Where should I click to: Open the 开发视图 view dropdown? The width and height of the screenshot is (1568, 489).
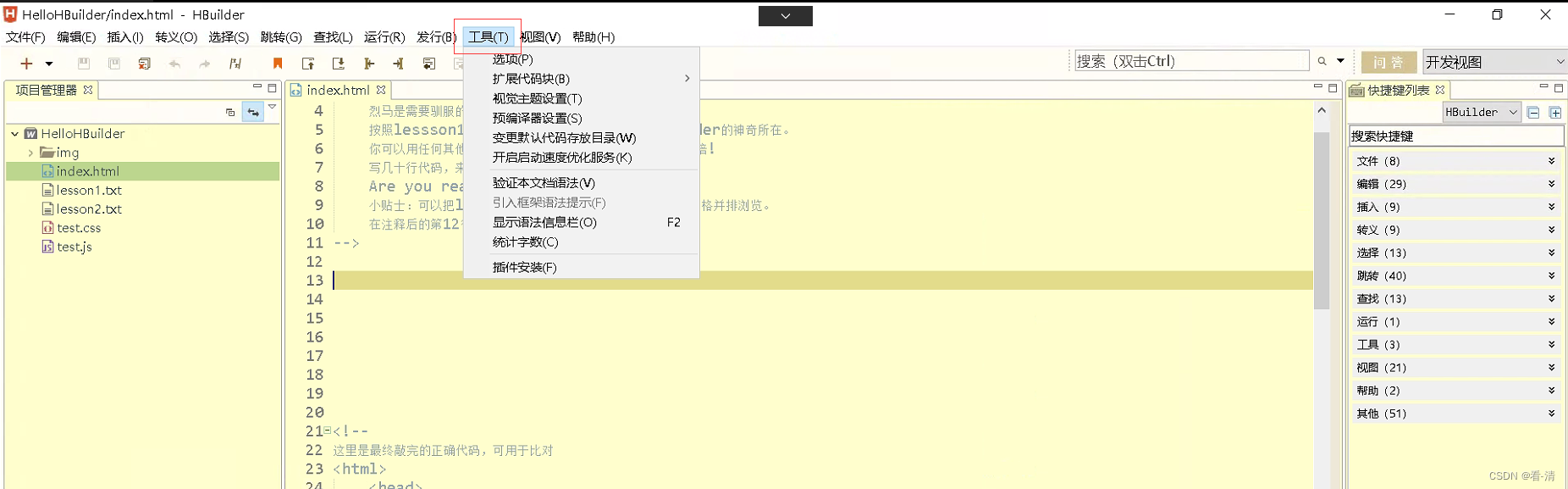[1495, 62]
